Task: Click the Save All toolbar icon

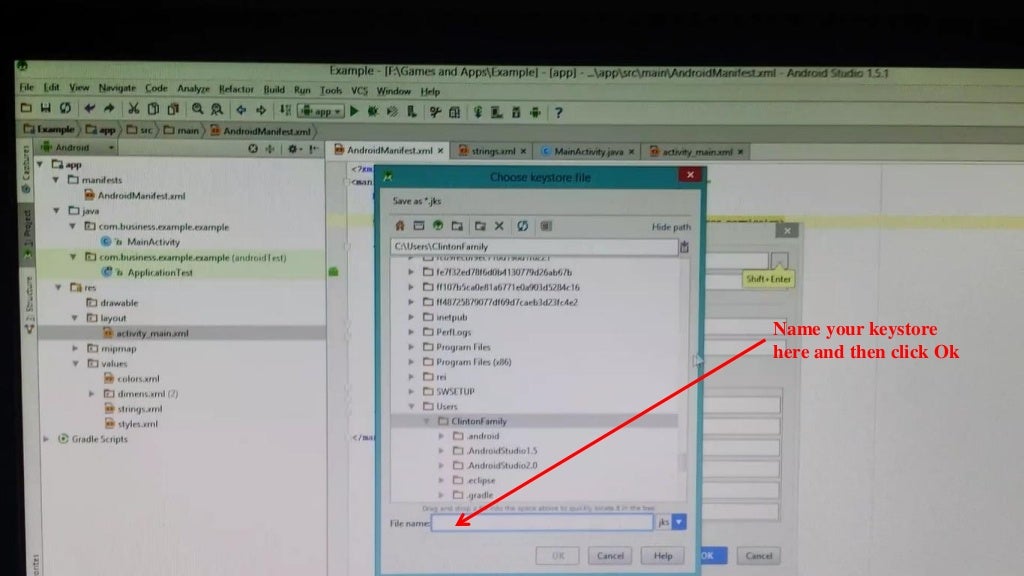Action: (x=45, y=108)
